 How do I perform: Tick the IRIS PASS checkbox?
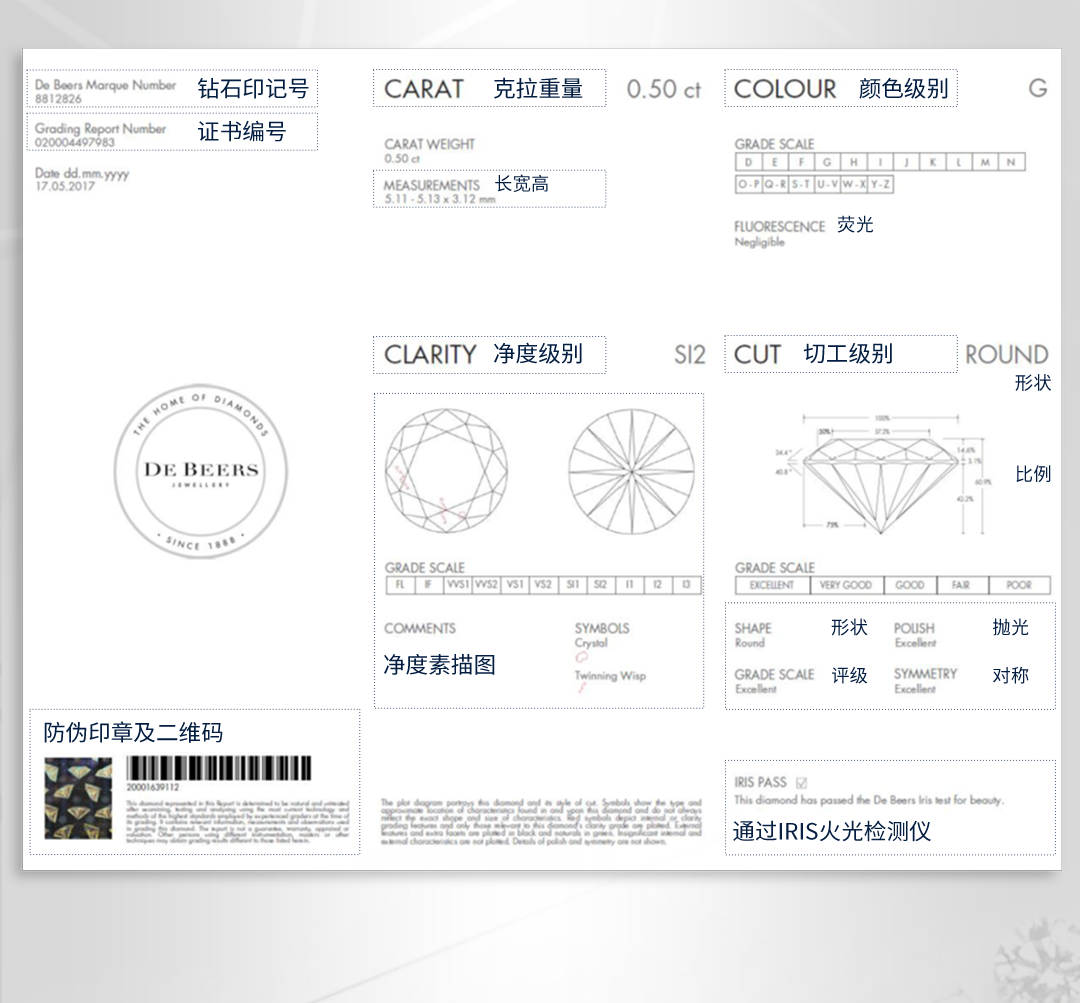801,783
